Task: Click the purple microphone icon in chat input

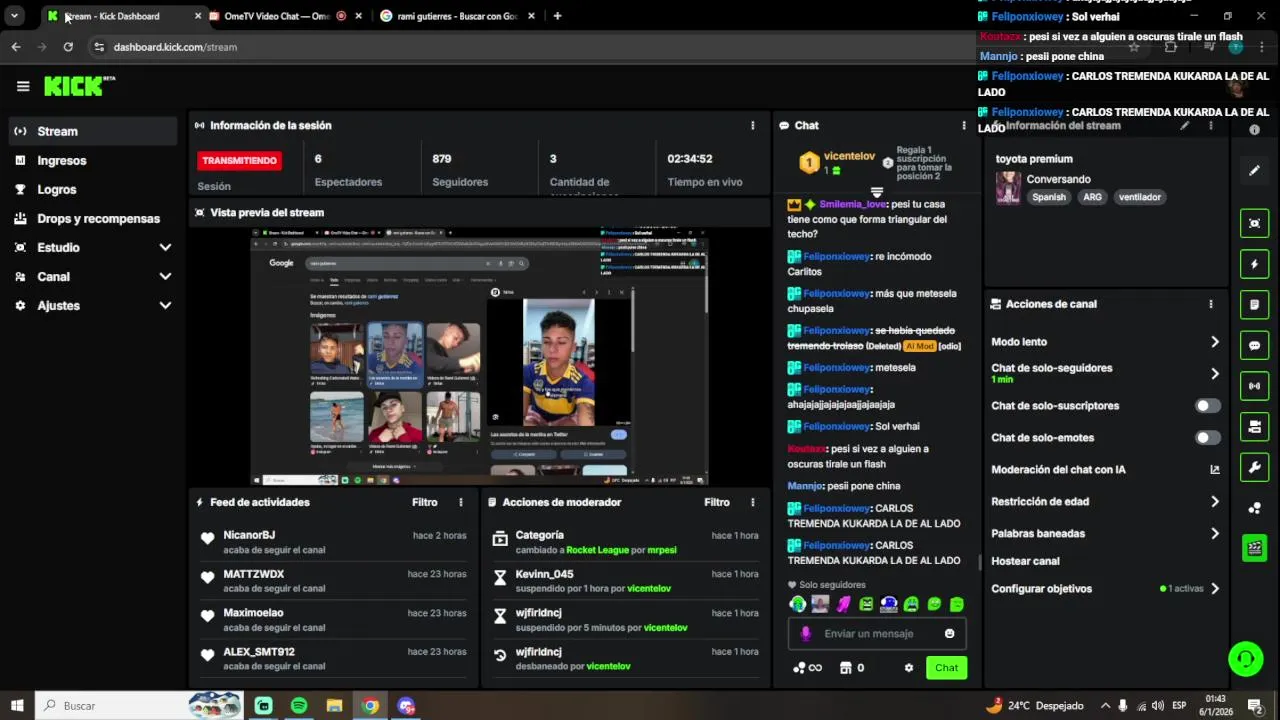Action: coord(806,633)
